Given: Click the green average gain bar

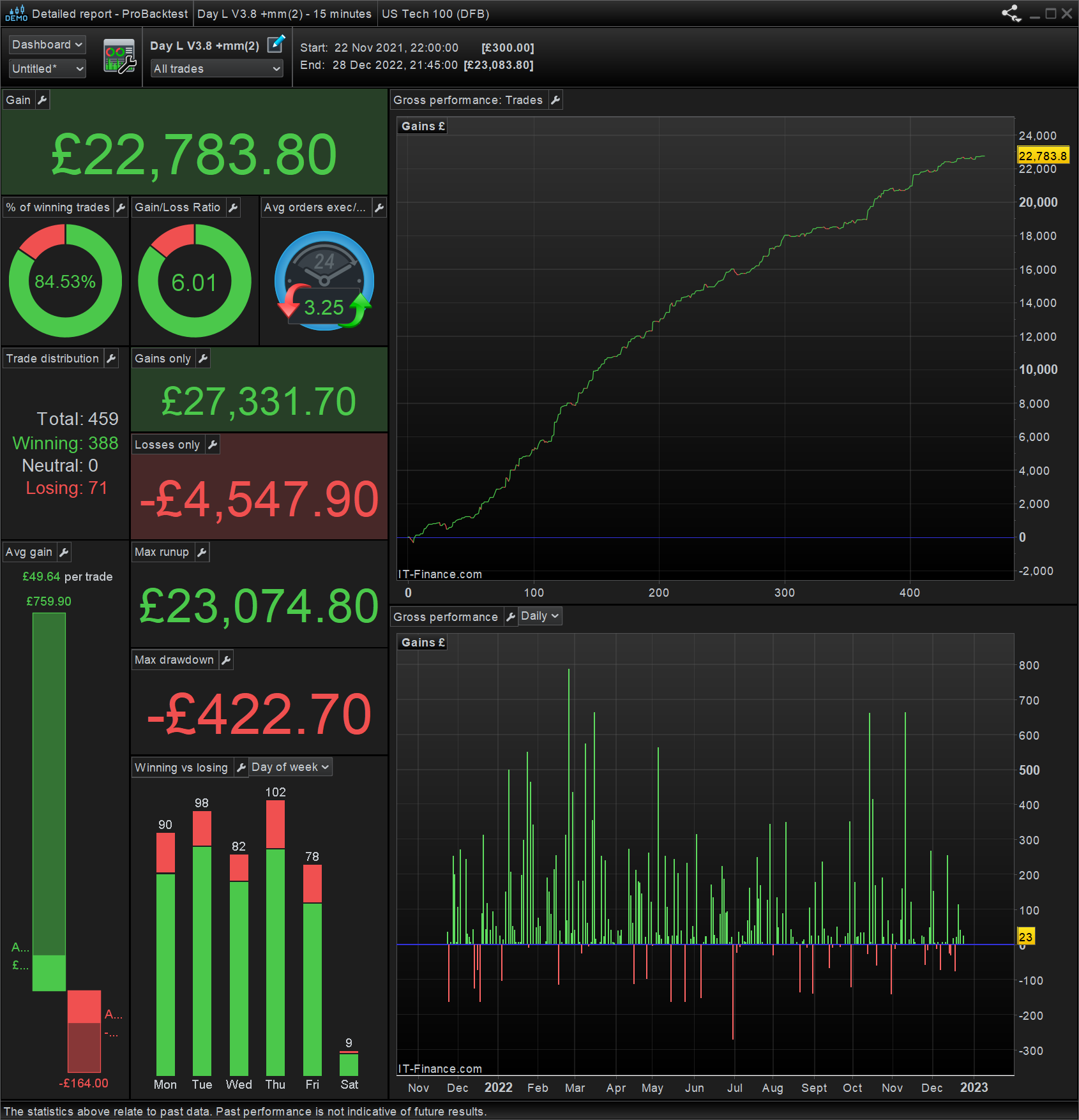Looking at the screenshot, I should pos(49,802).
